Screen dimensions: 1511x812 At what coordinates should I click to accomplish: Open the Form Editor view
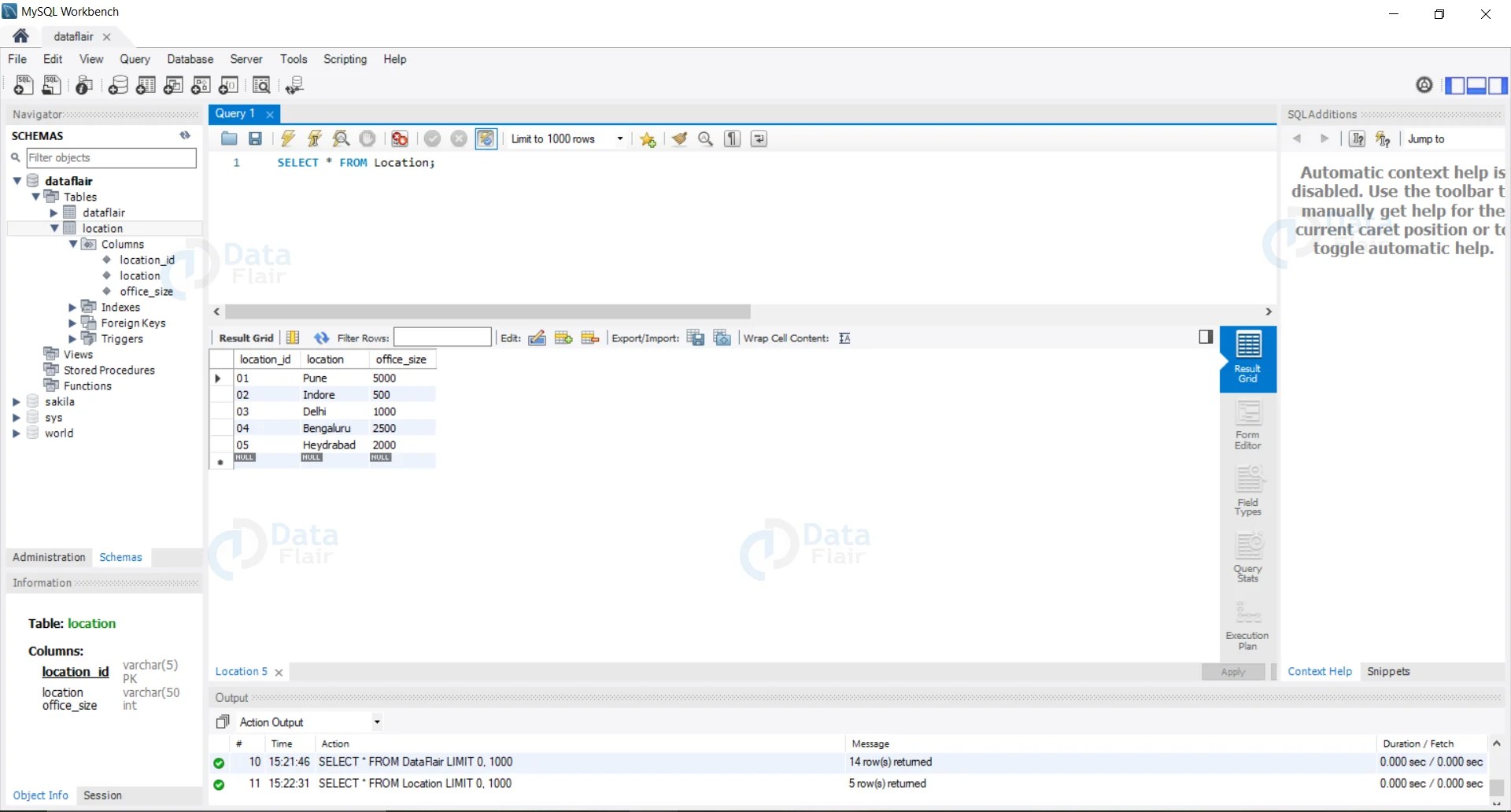point(1248,425)
